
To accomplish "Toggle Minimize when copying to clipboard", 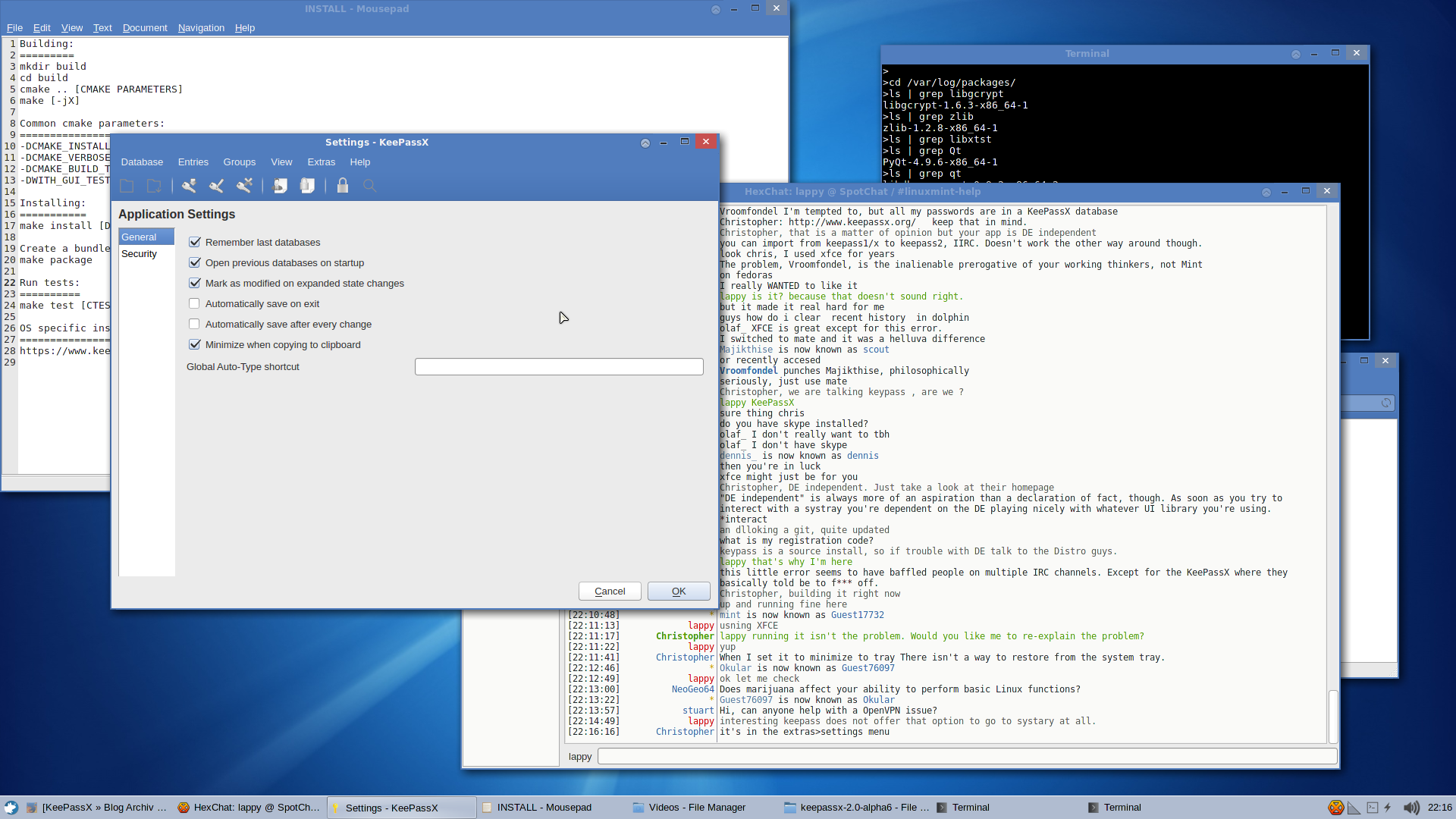I will tap(194, 344).
